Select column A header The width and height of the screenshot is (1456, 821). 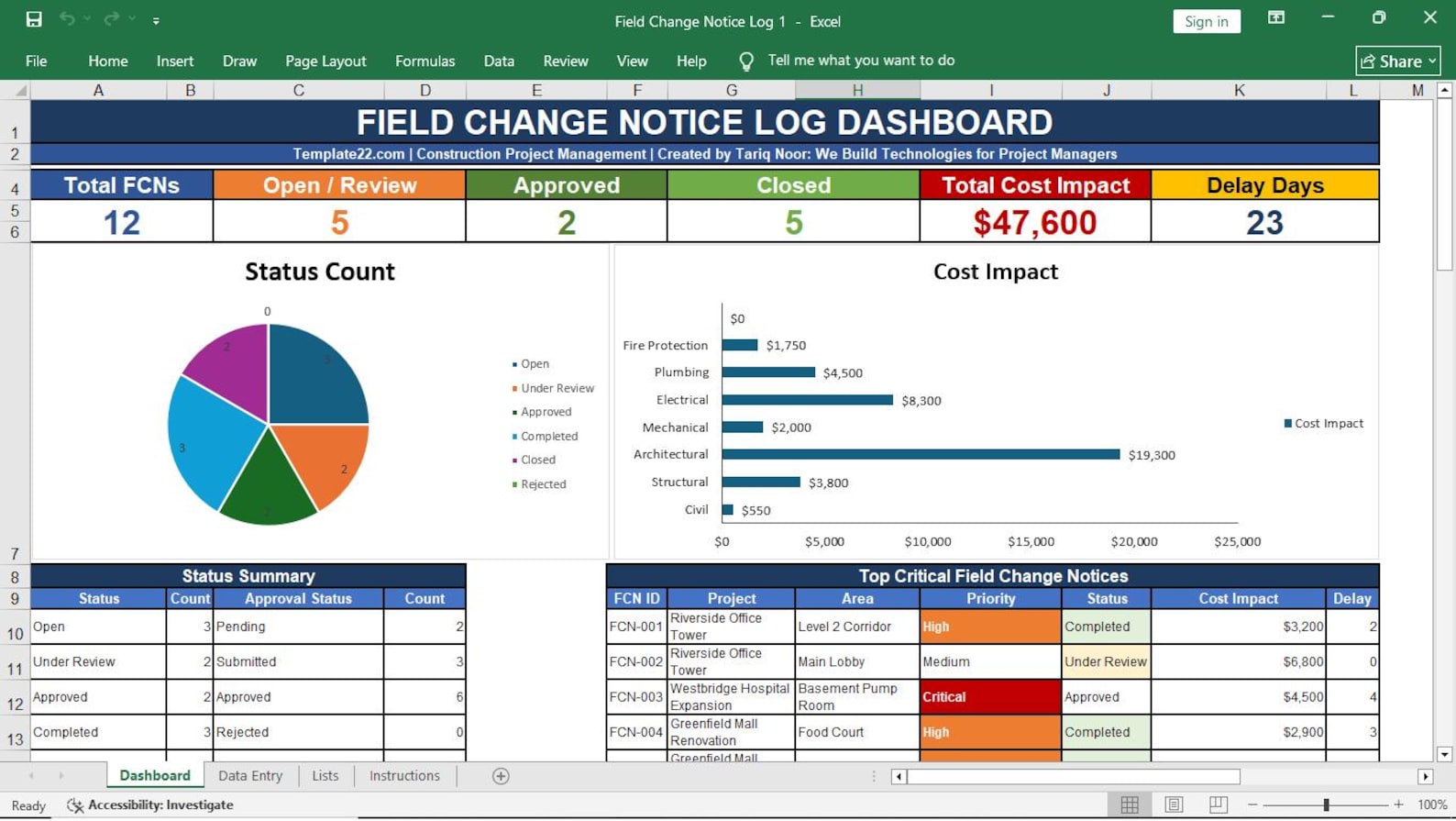coord(98,90)
